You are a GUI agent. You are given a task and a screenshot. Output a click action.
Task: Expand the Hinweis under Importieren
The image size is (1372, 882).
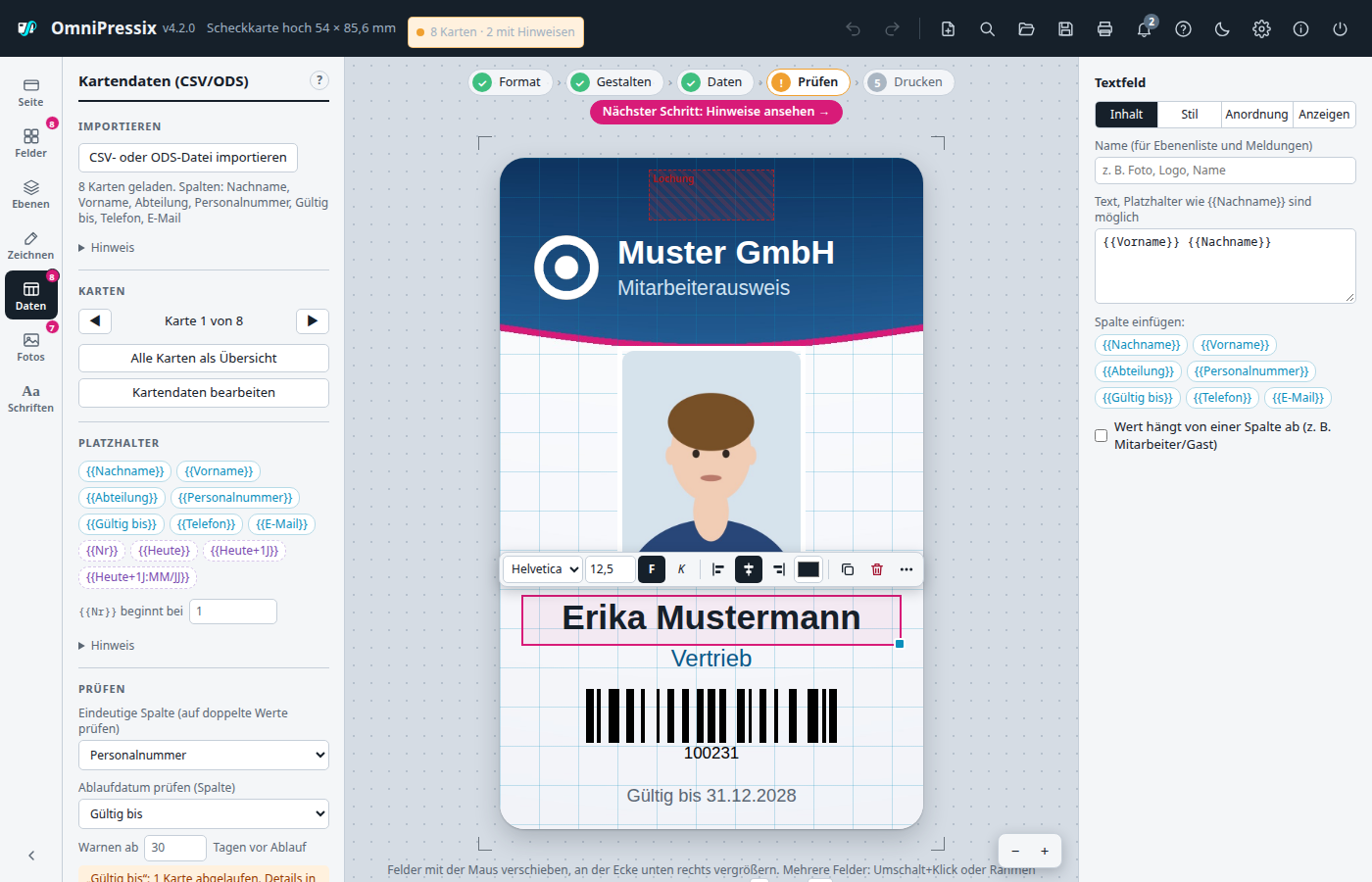click(x=107, y=248)
